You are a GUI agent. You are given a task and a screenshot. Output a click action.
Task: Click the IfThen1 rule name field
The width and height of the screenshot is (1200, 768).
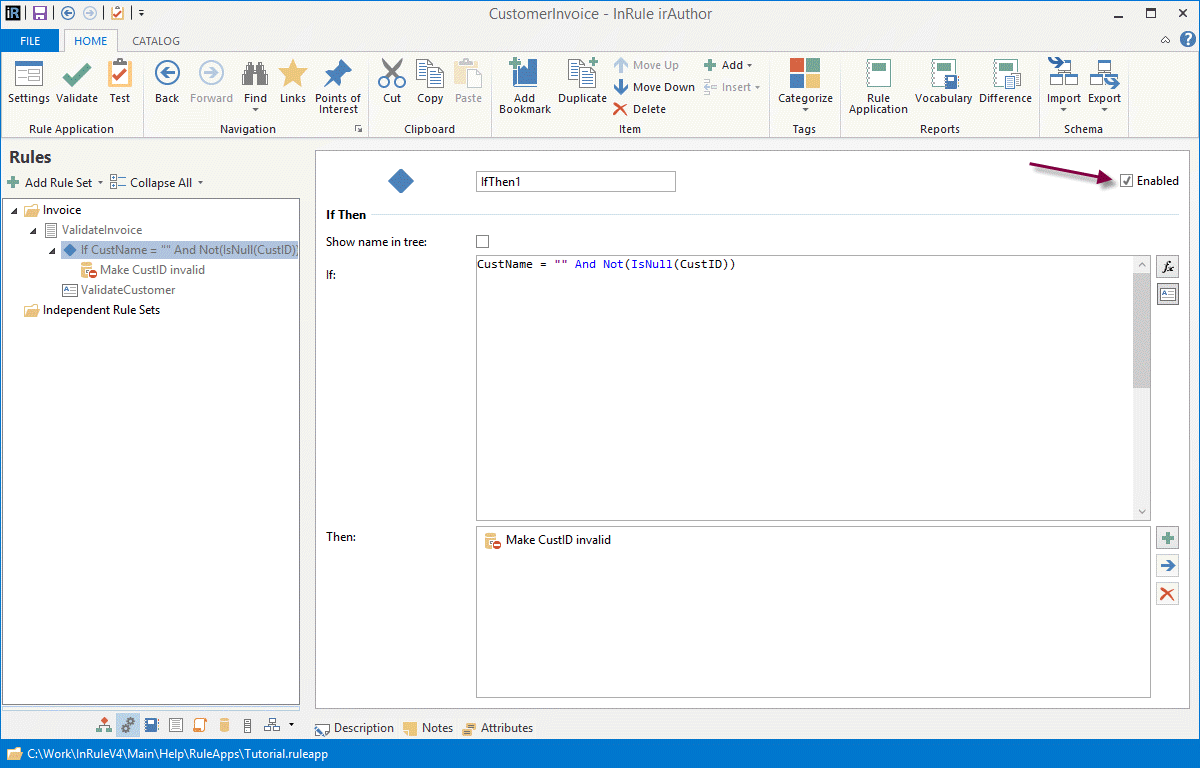(x=575, y=181)
